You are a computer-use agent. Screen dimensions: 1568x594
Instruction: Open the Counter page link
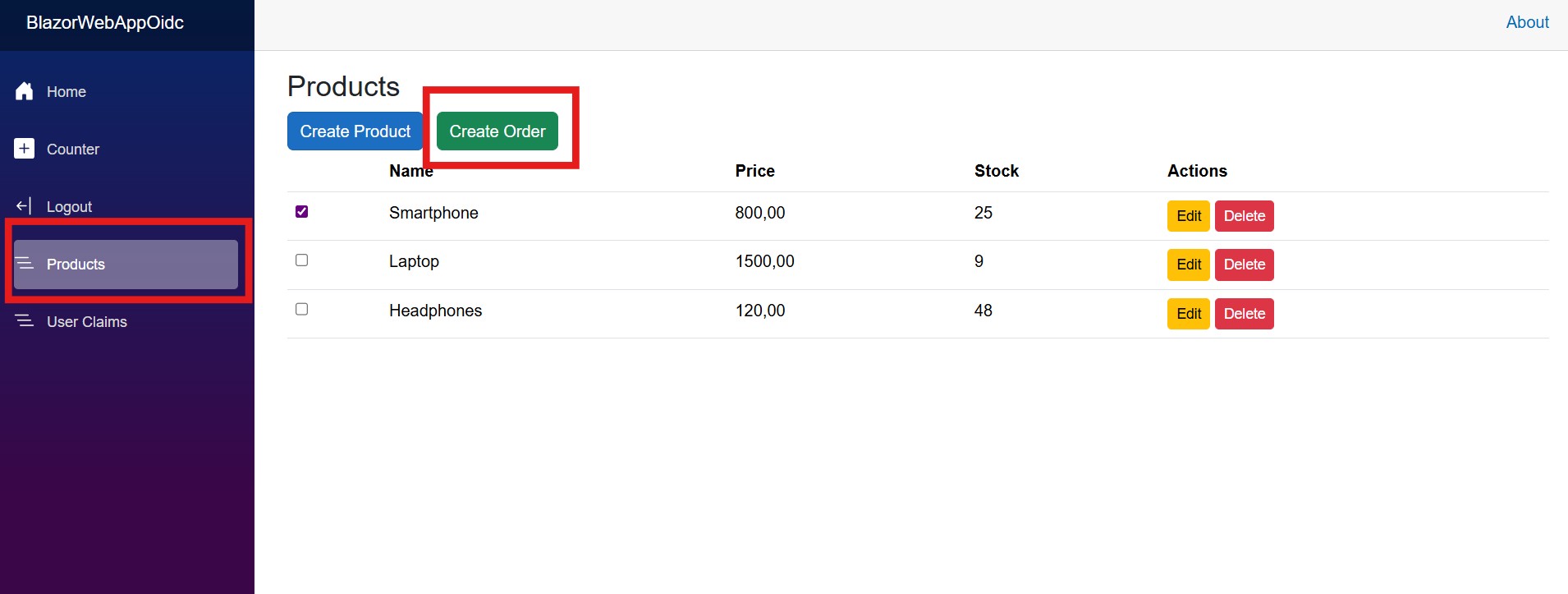pyautogui.click(x=73, y=150)
